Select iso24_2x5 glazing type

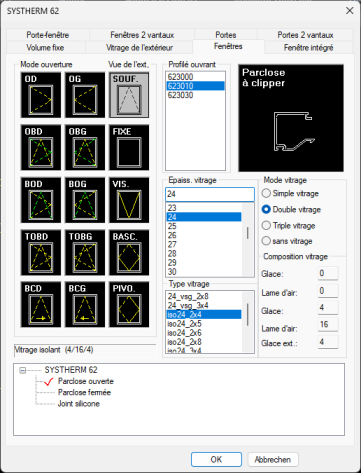(x=204, y=324)
